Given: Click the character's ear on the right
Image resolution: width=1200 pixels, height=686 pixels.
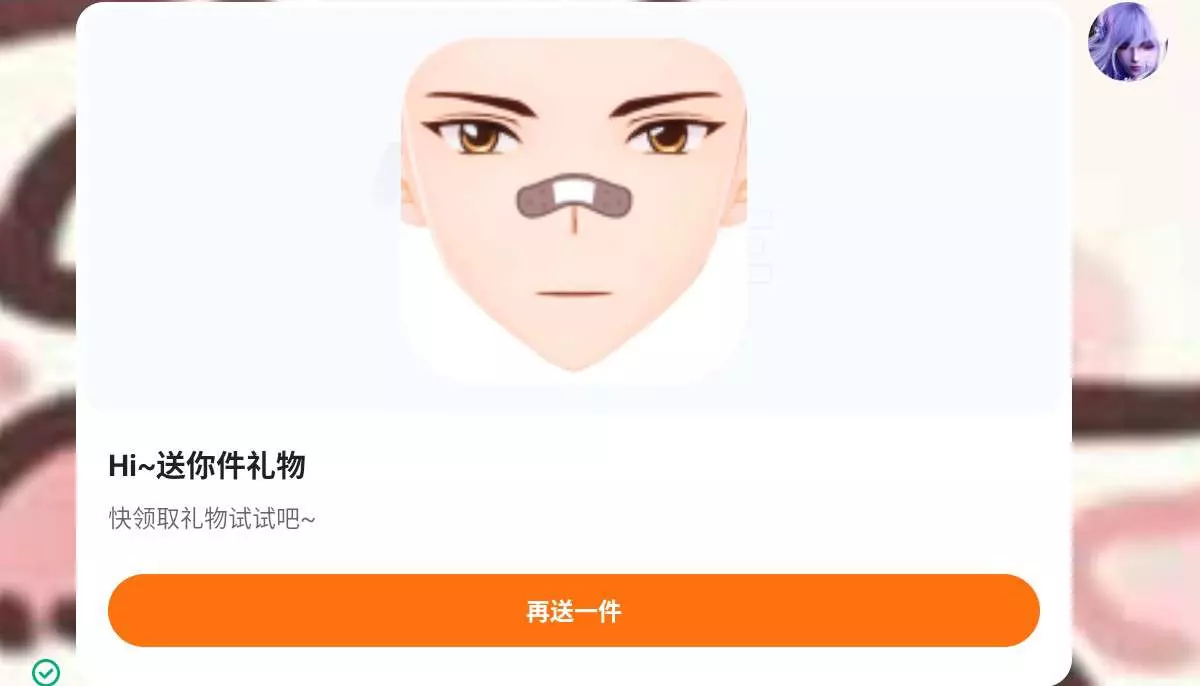Looking at the screenshot, I should coord(741,198).
